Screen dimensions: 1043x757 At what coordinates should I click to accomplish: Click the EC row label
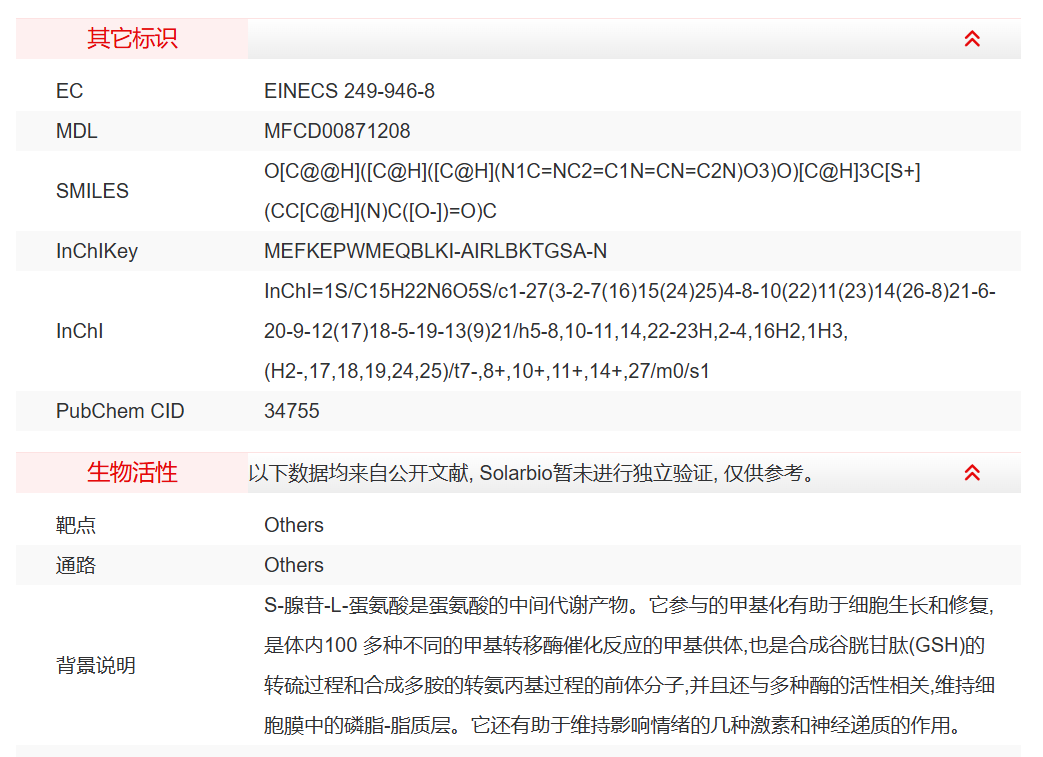click(69, 91)
